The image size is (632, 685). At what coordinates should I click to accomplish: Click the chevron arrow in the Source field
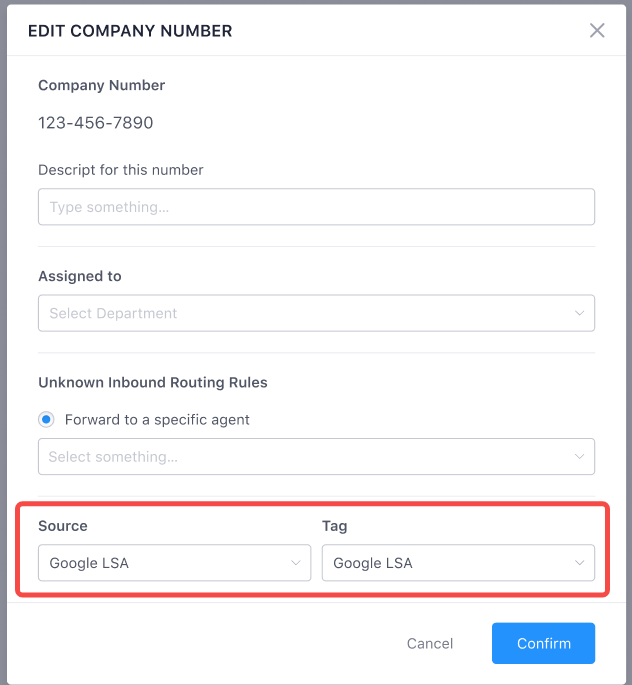(x=296, y=563)
